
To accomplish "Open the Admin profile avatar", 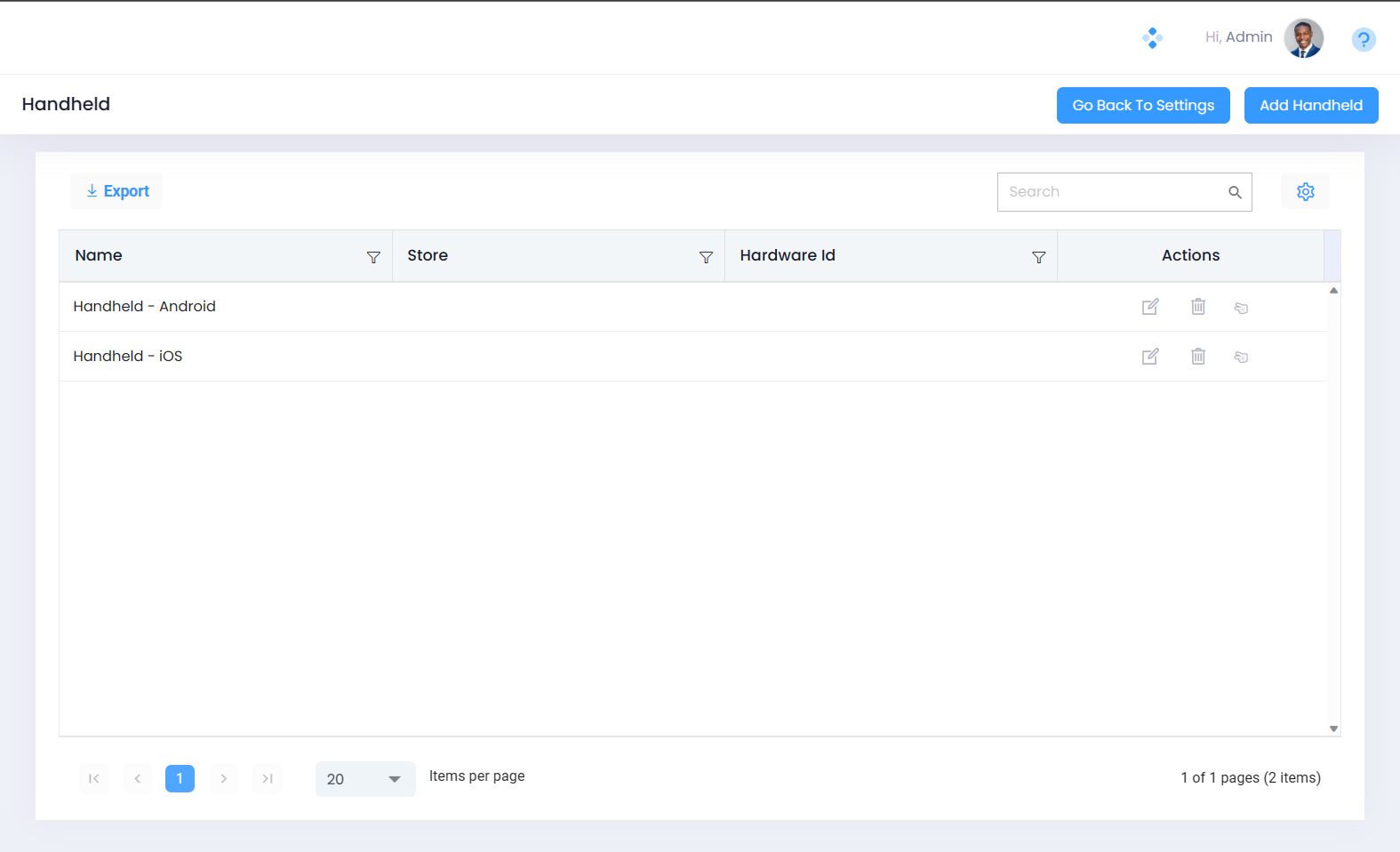I will click(1303, 38).
